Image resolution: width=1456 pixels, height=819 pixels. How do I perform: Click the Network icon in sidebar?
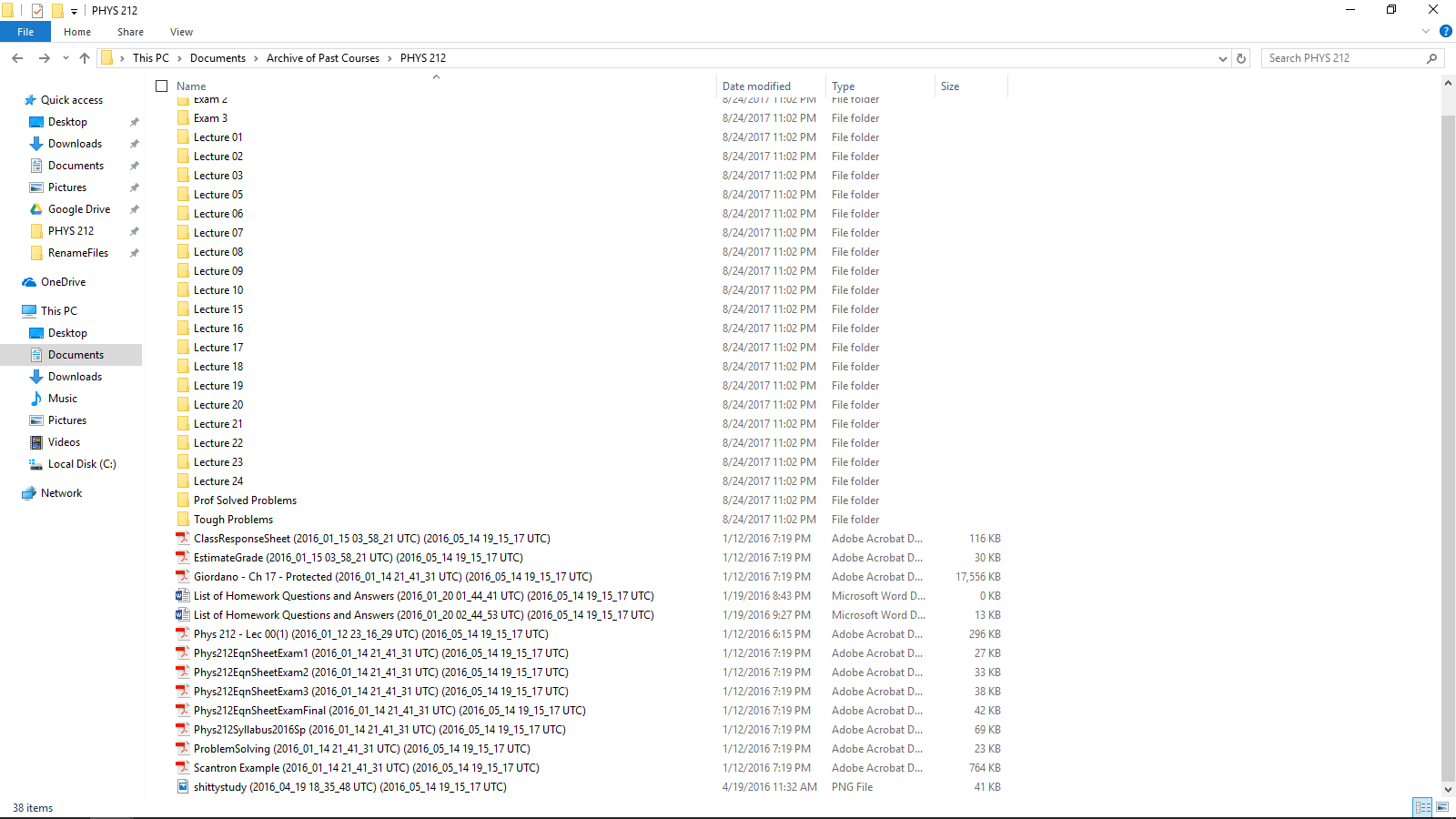[x=30, y=493]
